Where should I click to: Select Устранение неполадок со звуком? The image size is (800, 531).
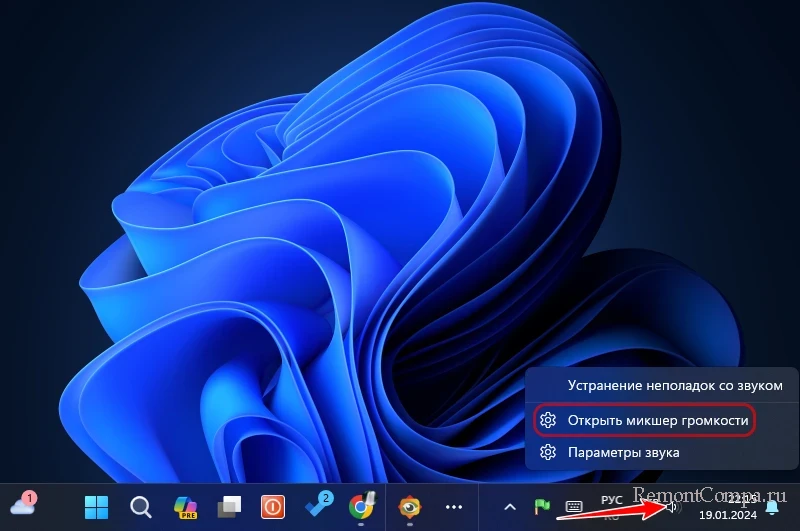pos(662,385)
